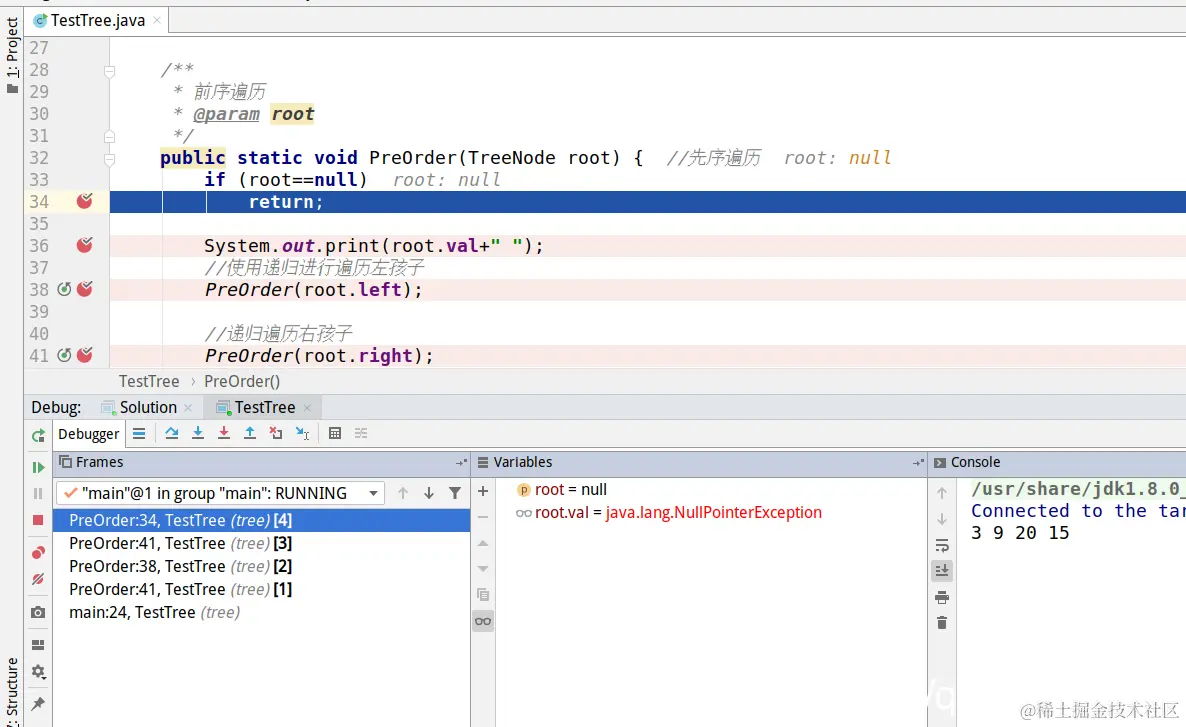
Task: Toggle the breakpoint on line 41
Action: [85, 355]
